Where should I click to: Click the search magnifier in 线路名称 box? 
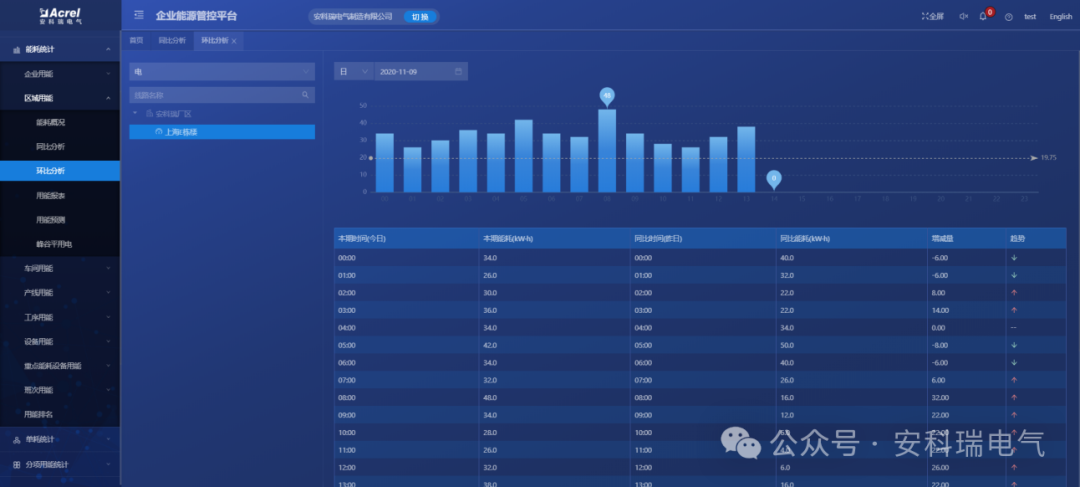coord(305,95)
